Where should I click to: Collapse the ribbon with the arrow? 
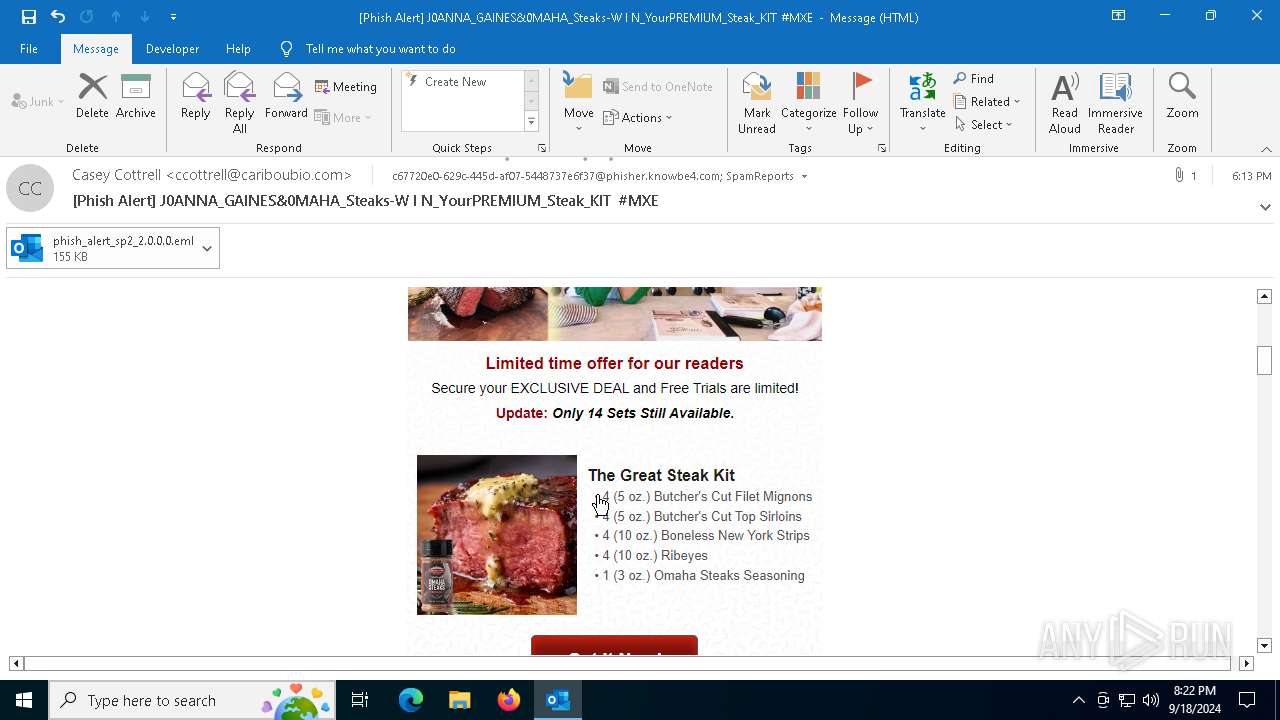coord(1266,149)
